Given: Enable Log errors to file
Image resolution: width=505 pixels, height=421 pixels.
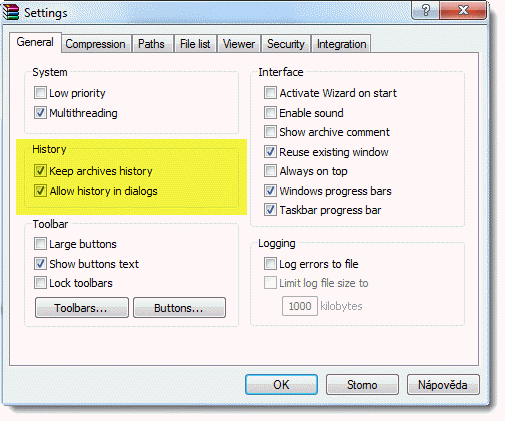Looking at the screenshot, I should click(270, 264).
